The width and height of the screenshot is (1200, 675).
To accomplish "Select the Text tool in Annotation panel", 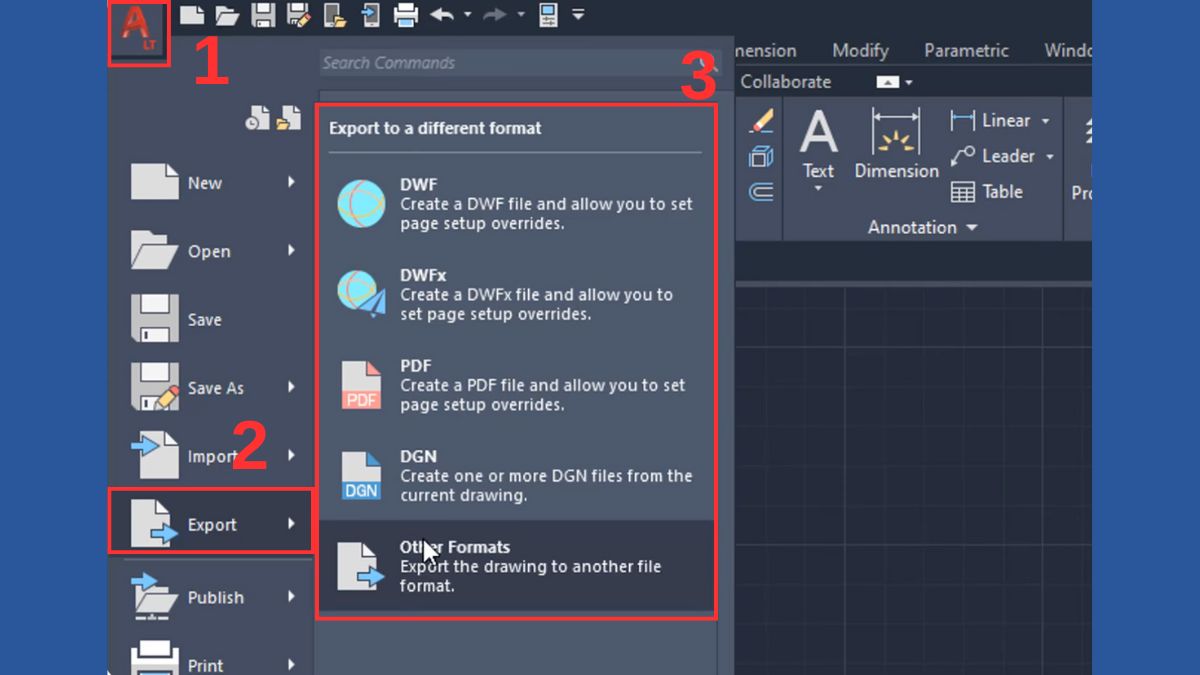I will point(818,144).
